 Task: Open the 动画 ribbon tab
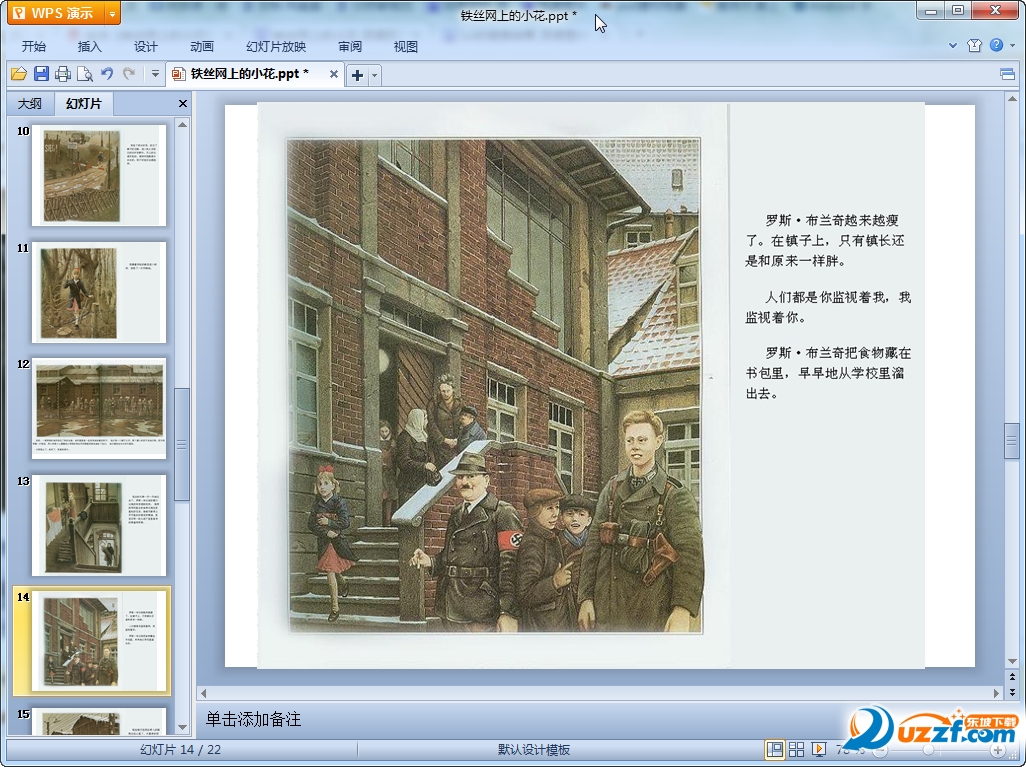coord(202,46)
